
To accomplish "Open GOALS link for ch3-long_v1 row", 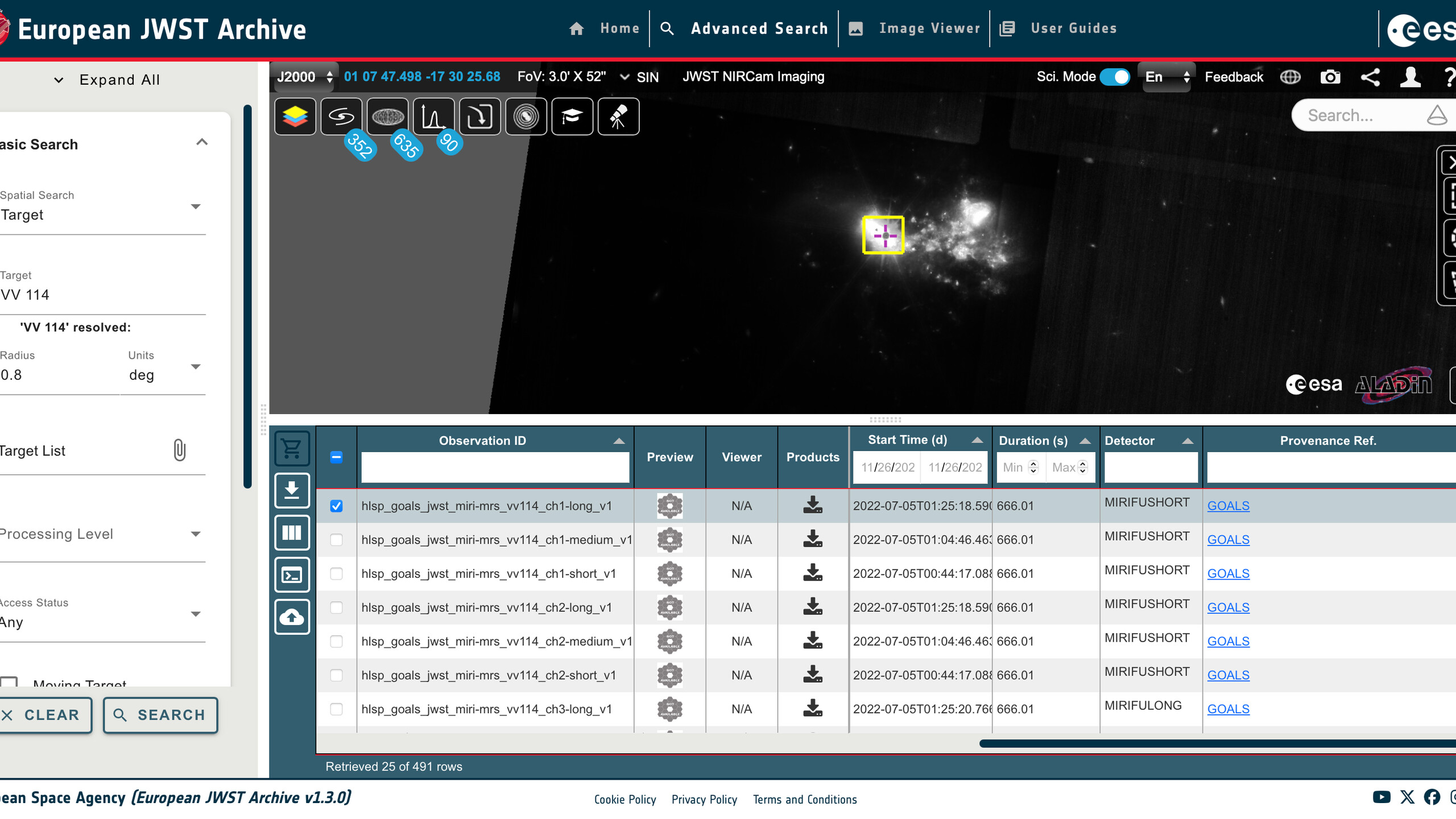I will pos(1228,709).
